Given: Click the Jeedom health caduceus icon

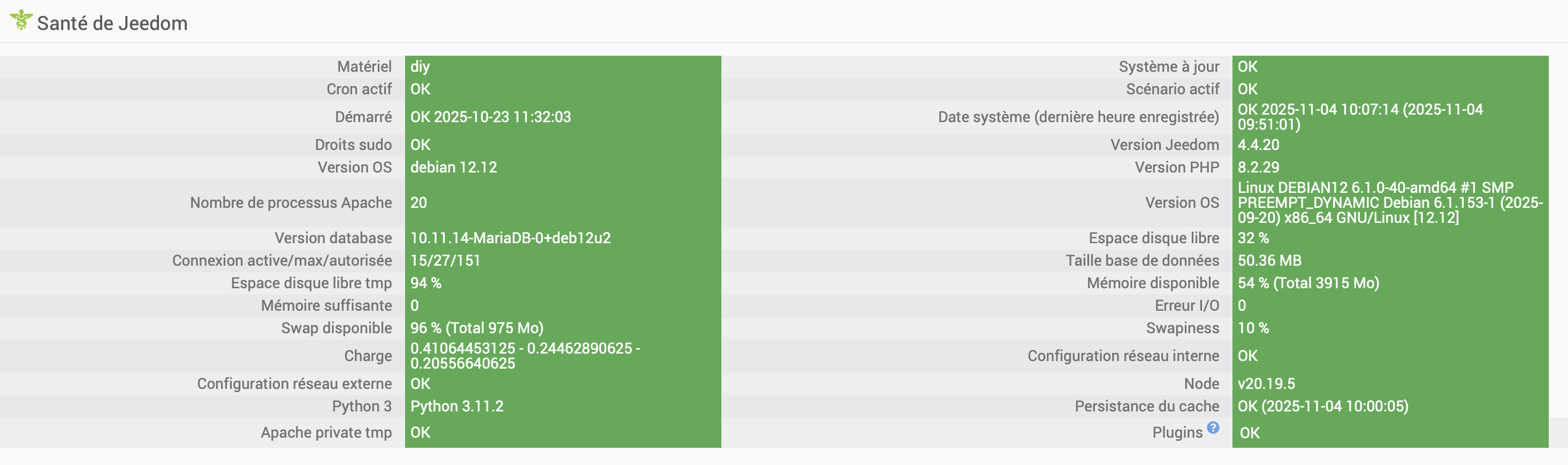Looking at the screenshot, I should click(21, 20).
